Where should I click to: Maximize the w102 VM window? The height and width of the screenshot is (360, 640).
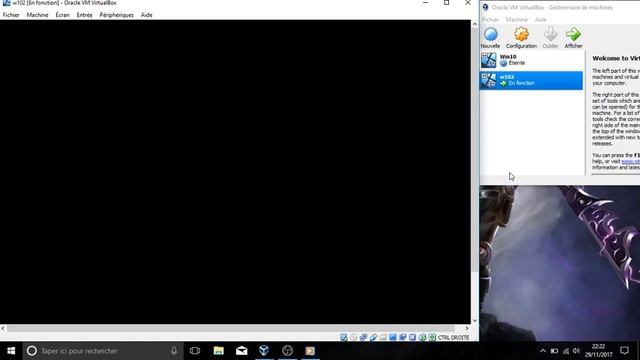point(447,3)
